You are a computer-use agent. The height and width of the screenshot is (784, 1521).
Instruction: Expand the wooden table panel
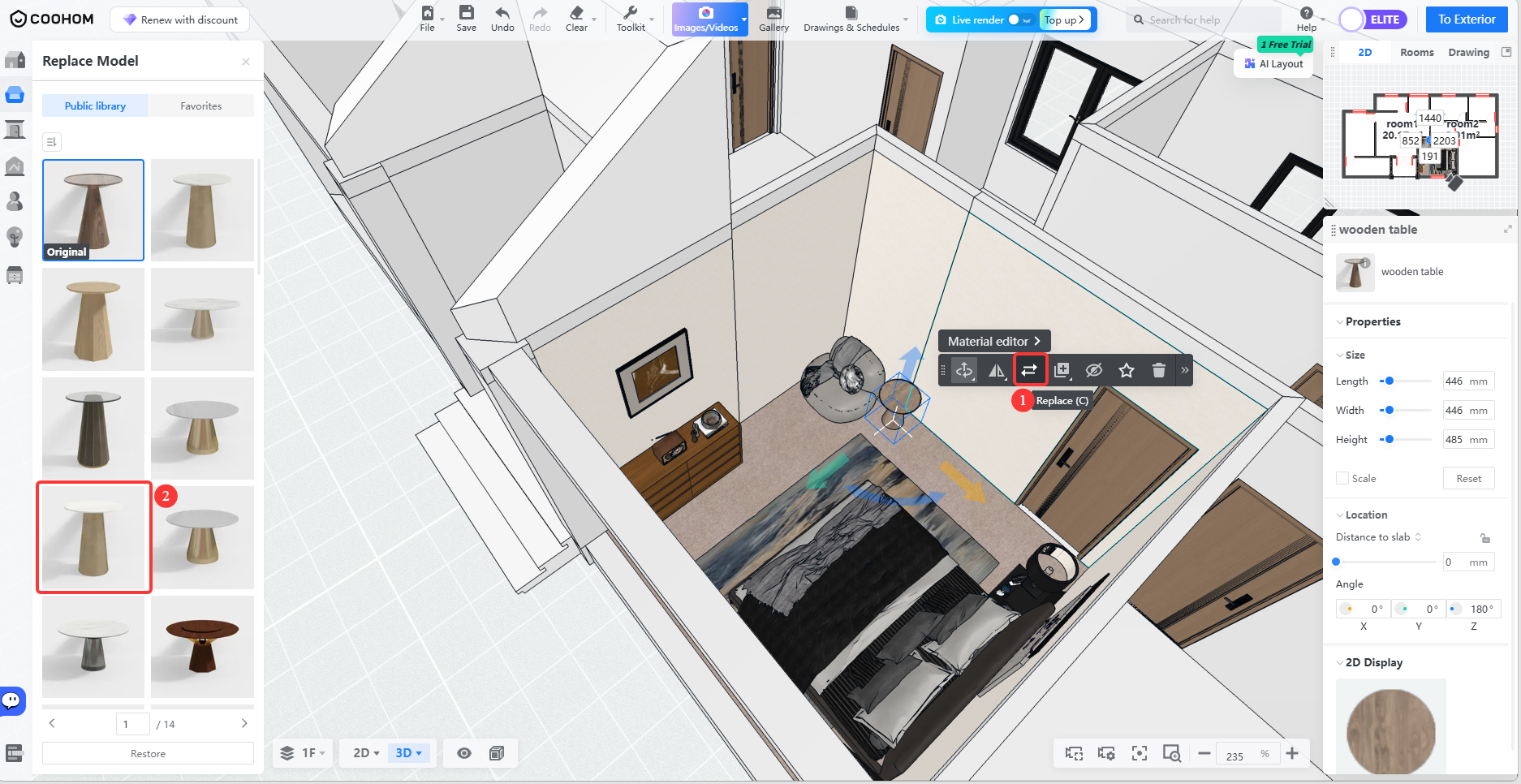click(x=1508, y=230)
